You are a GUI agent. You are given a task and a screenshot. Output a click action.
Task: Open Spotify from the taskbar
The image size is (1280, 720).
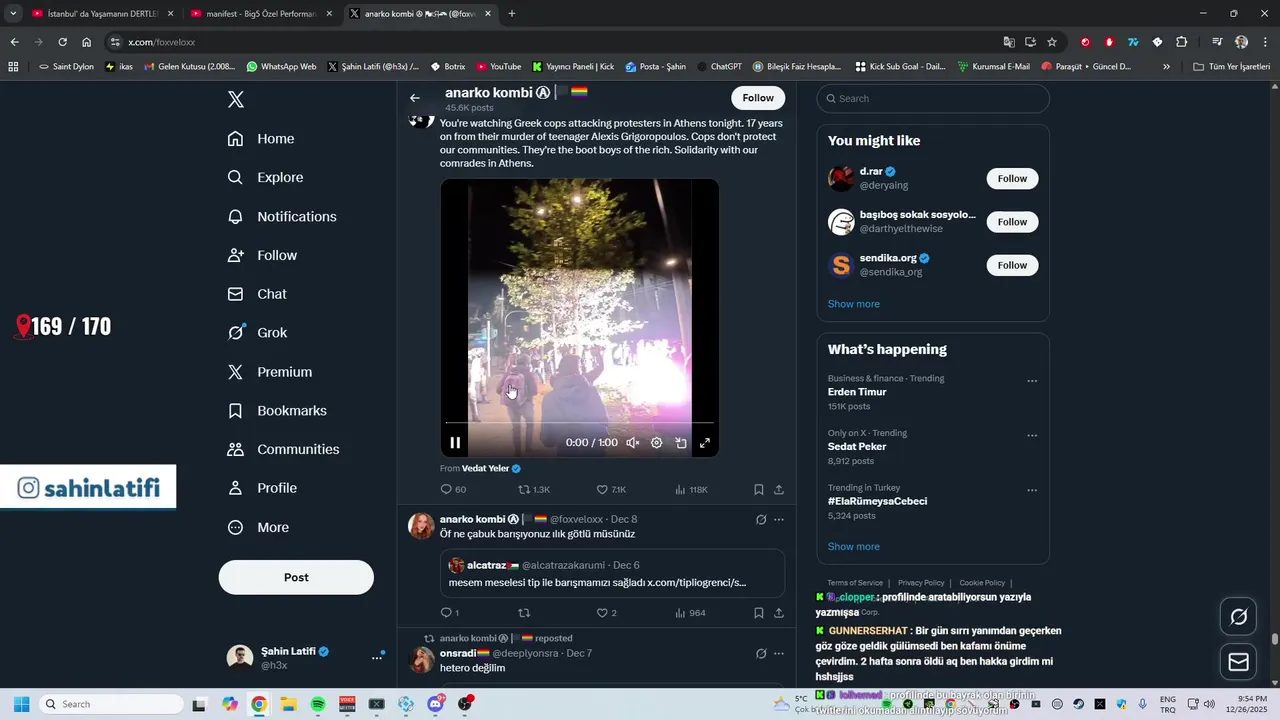coord(318,704)
